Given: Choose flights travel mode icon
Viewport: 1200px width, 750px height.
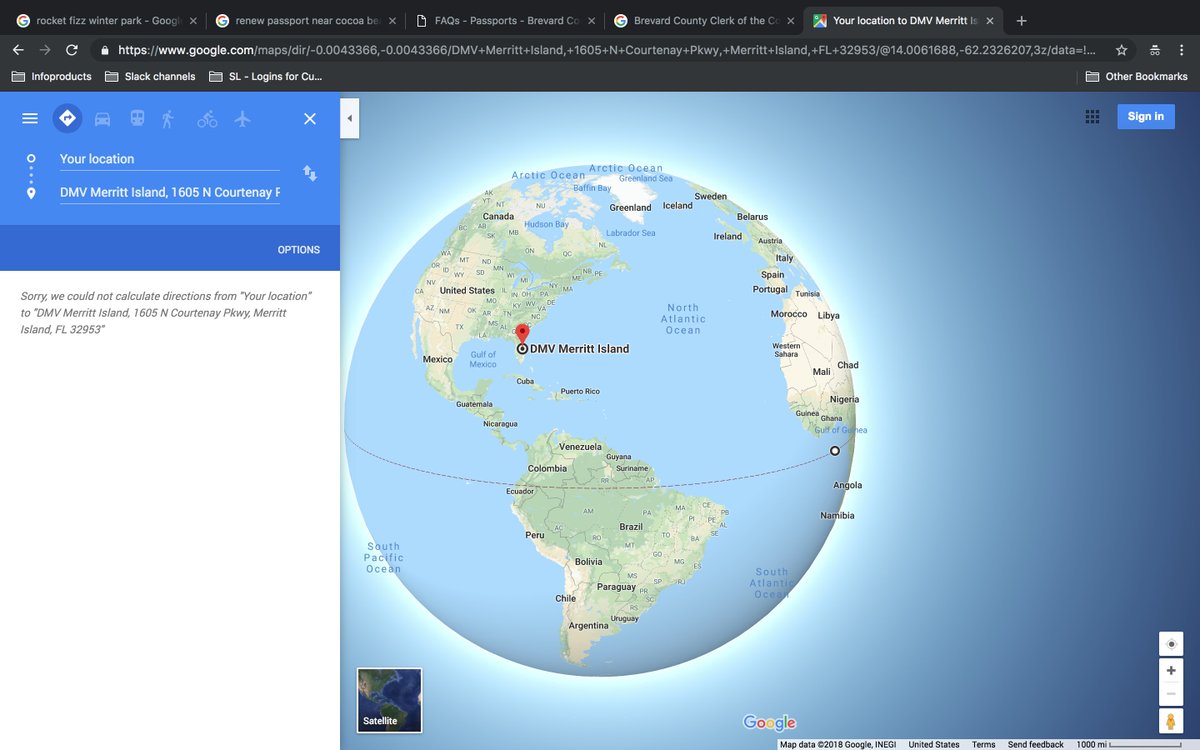Looking at the screenshot, I should point(242,119).
